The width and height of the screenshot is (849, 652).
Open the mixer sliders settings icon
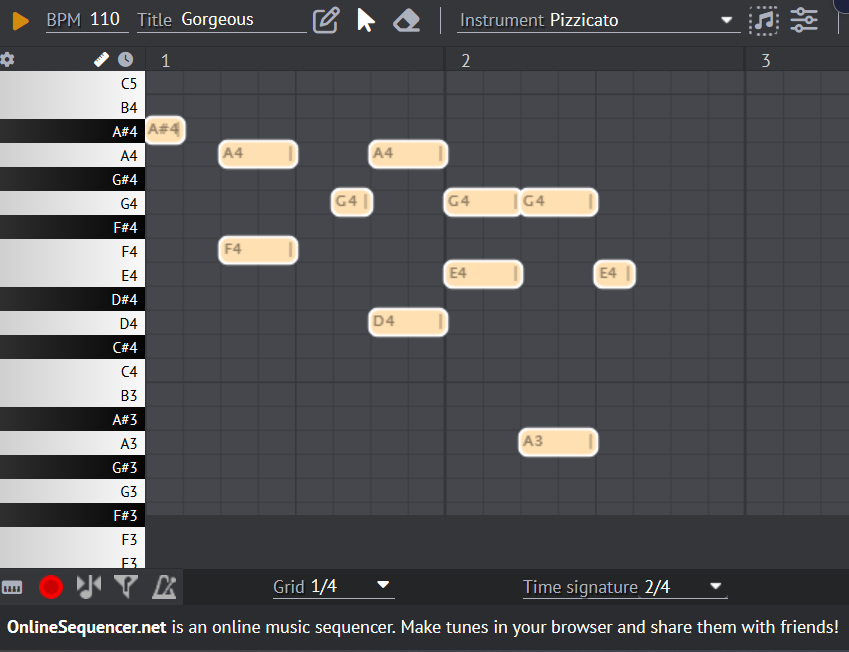click(804, 20)
